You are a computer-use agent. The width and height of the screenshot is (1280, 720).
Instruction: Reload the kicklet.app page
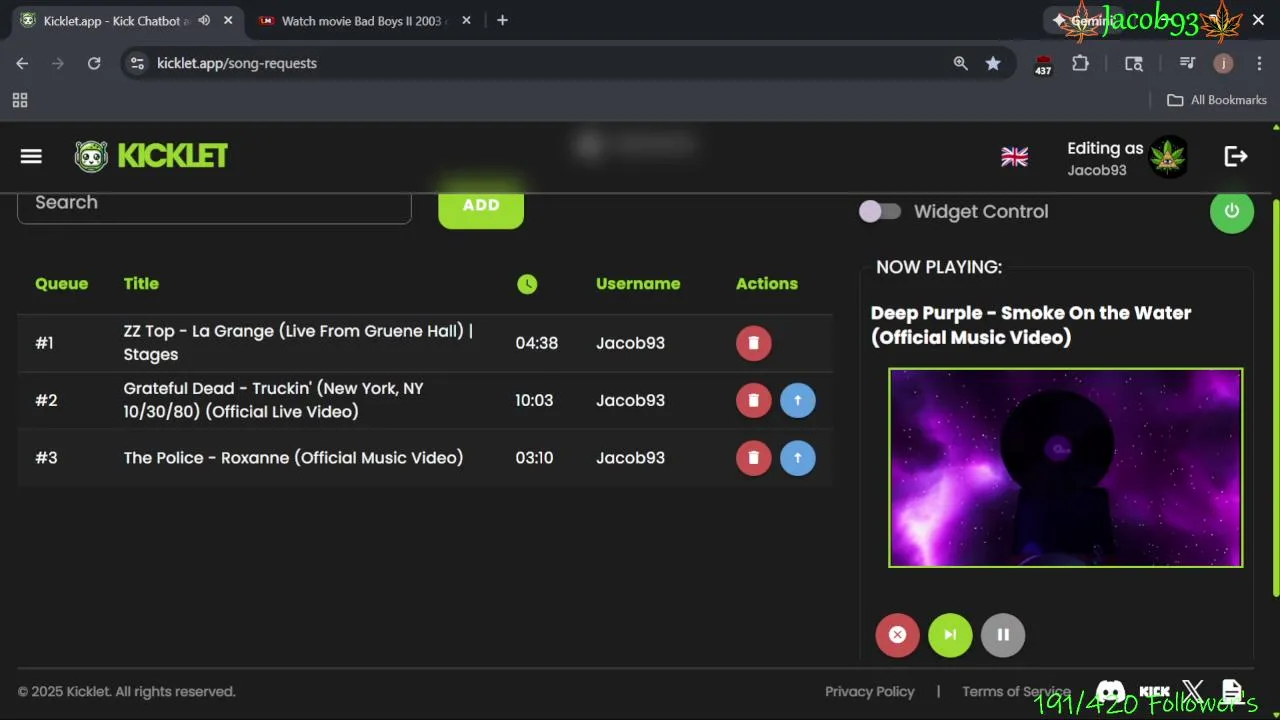[x=94, y=63]
